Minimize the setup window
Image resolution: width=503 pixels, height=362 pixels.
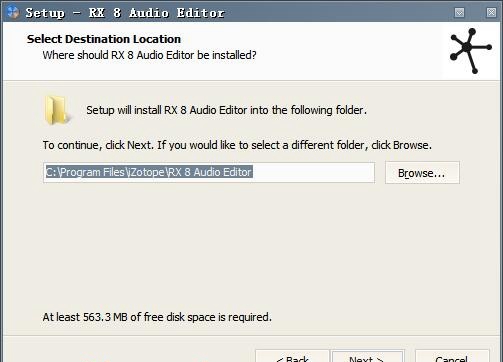(459, 13)
